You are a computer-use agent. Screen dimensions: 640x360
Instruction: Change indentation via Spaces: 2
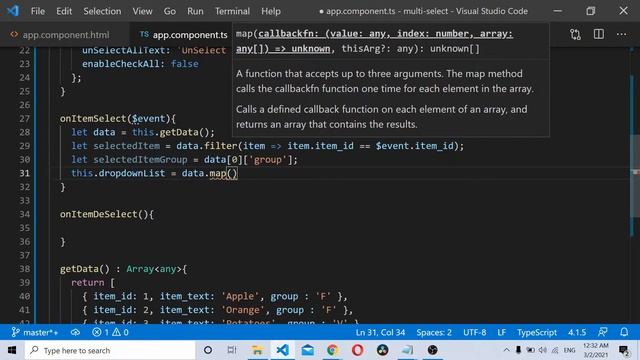tap(434, 332)
